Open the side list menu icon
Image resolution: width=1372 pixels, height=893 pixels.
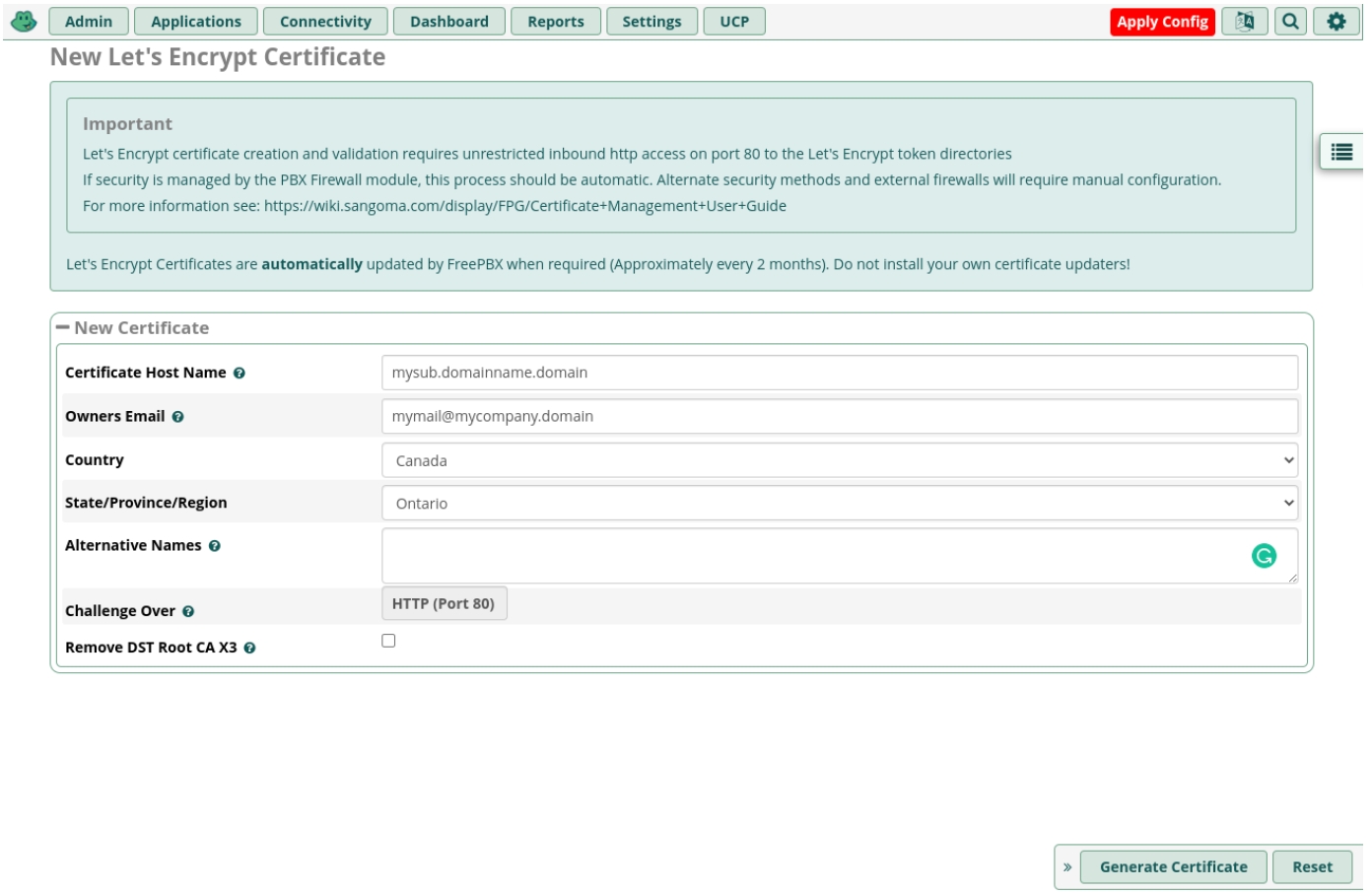click(x=1341, y=152)
